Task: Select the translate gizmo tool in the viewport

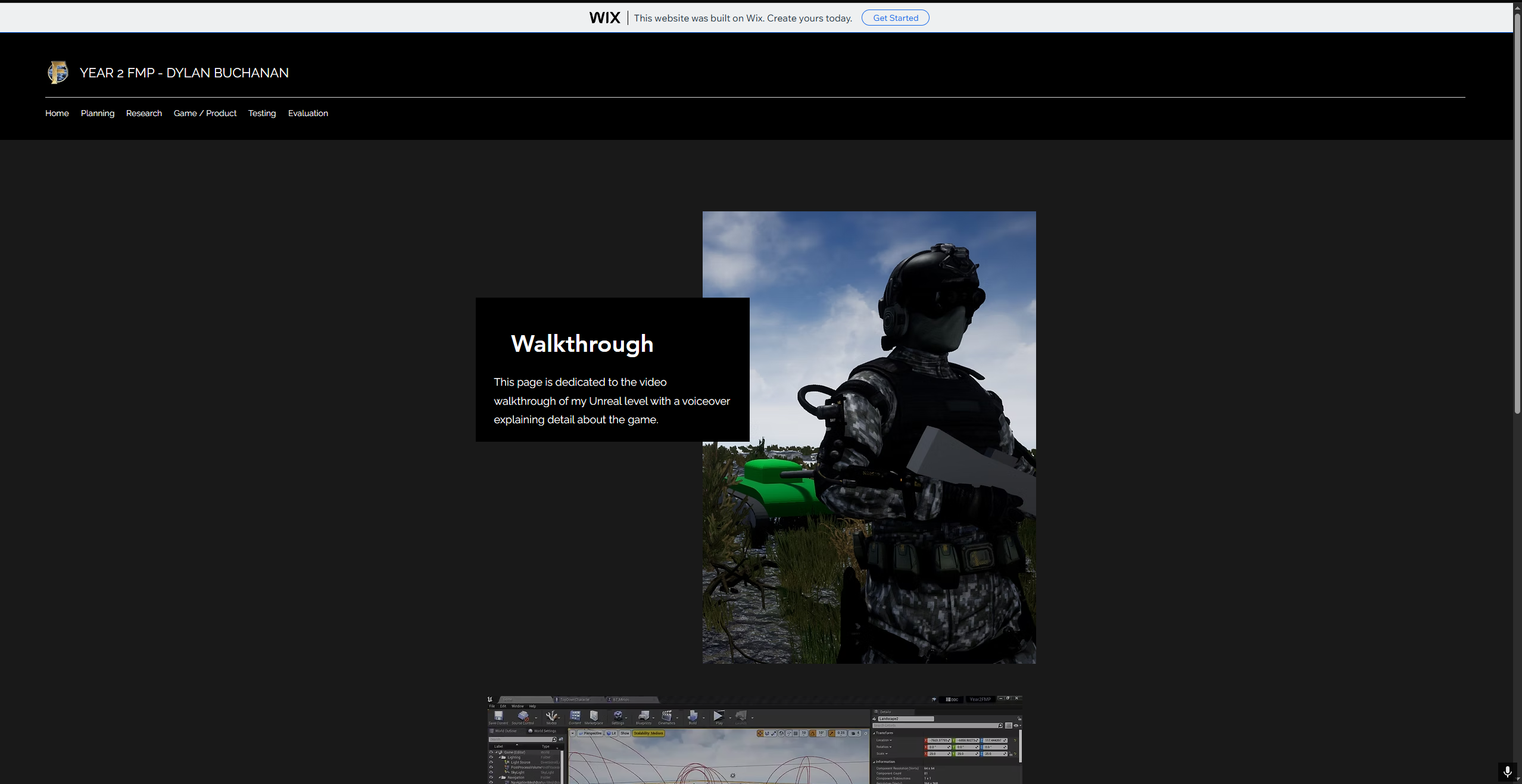Action: [x=760, y=733]
